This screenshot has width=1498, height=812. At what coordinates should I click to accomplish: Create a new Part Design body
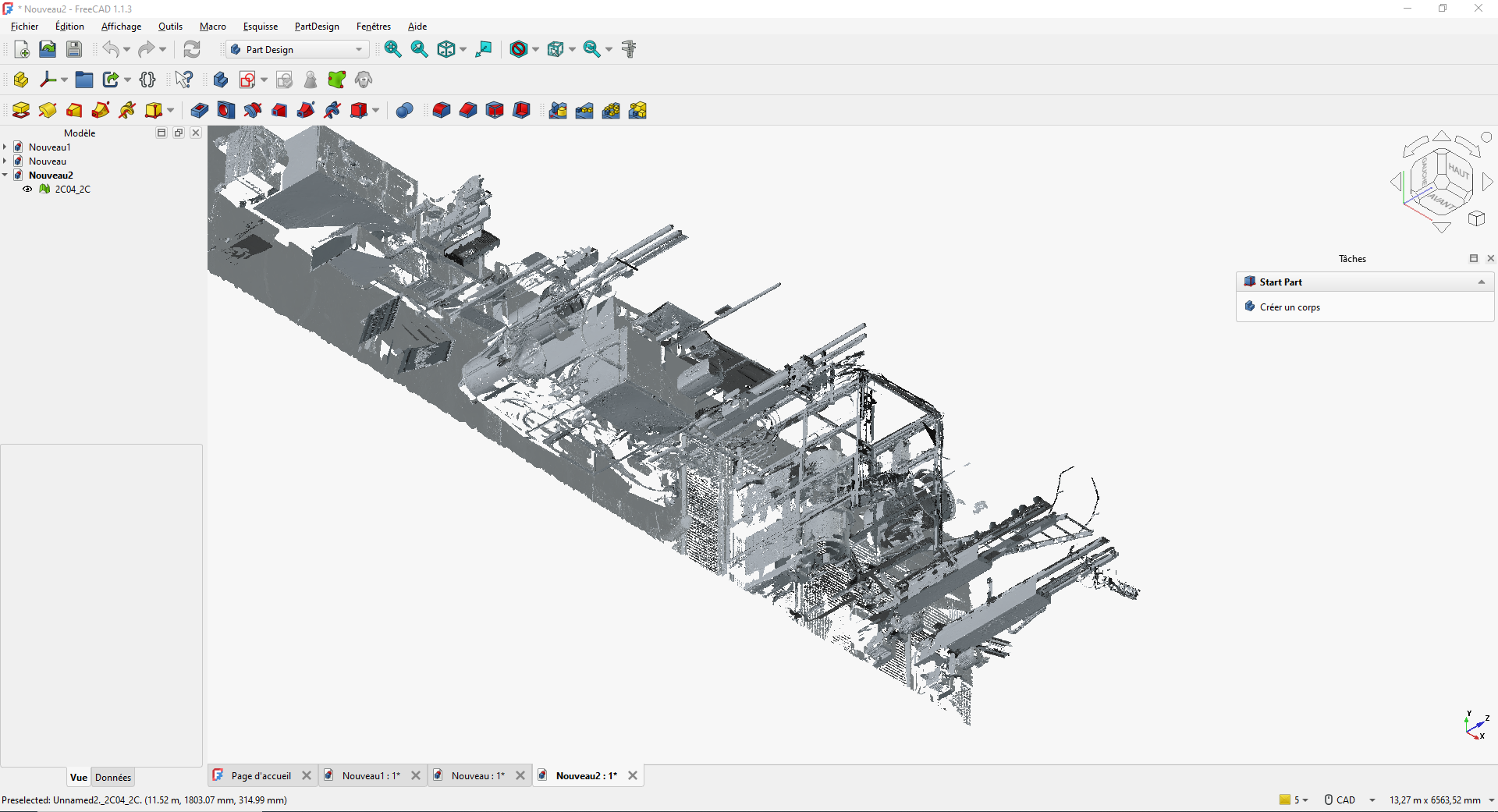221,80
